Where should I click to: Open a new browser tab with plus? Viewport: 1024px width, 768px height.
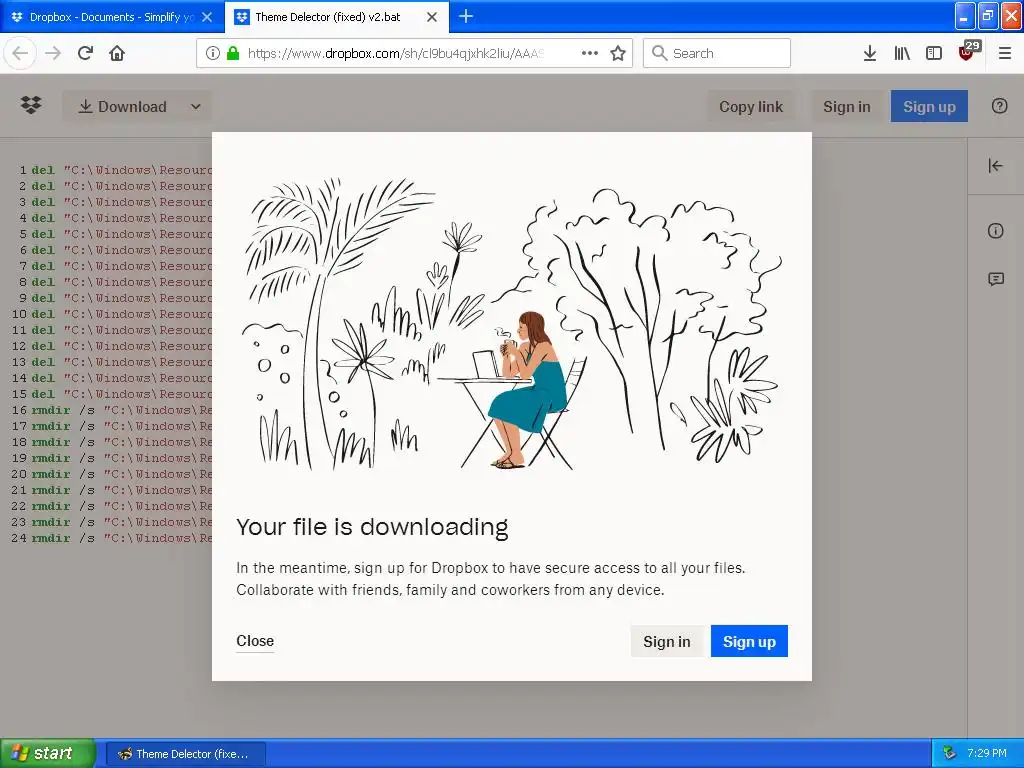pyautogui.click(x=466, y=16)
